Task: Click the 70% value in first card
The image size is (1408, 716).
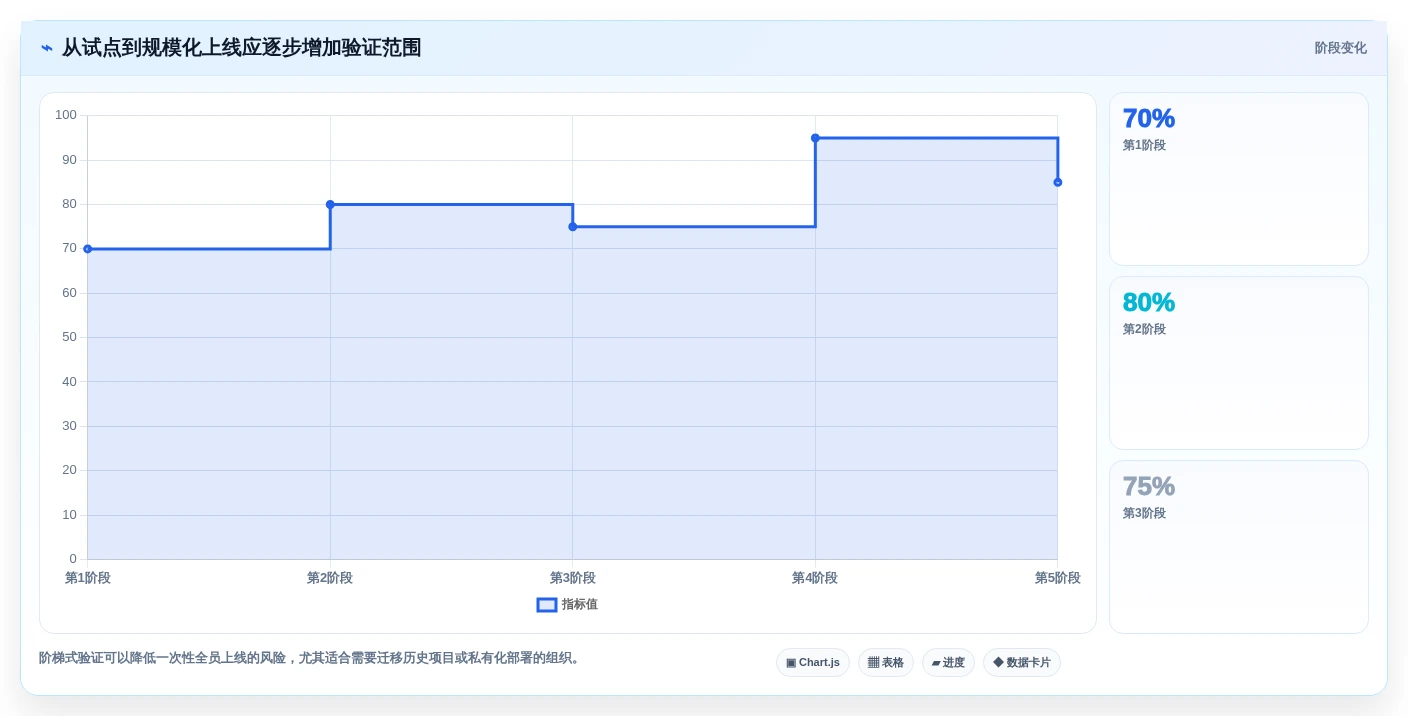Action: [1149, 118]
